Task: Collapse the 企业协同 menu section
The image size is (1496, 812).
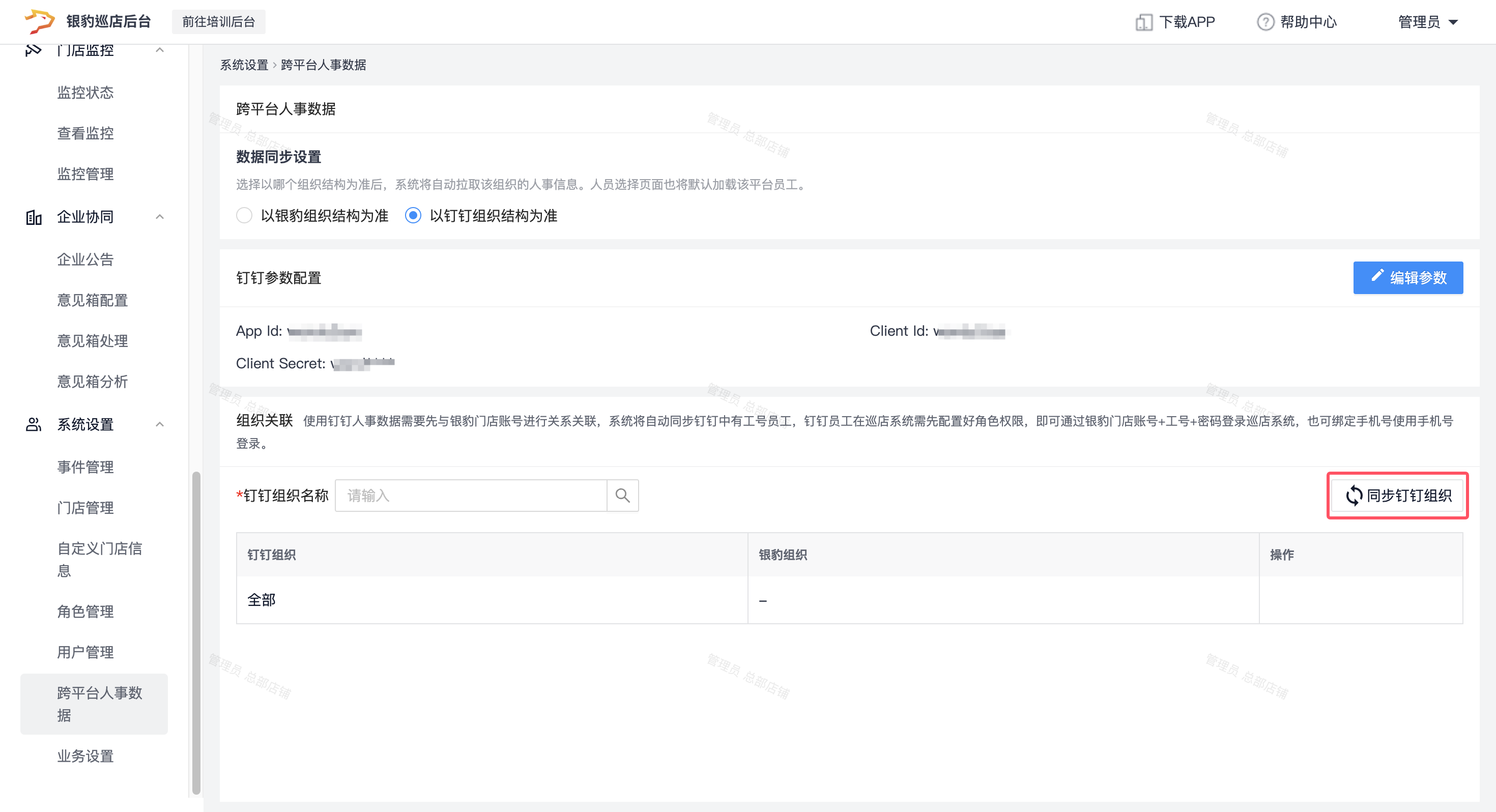Action: coord(160,217)
